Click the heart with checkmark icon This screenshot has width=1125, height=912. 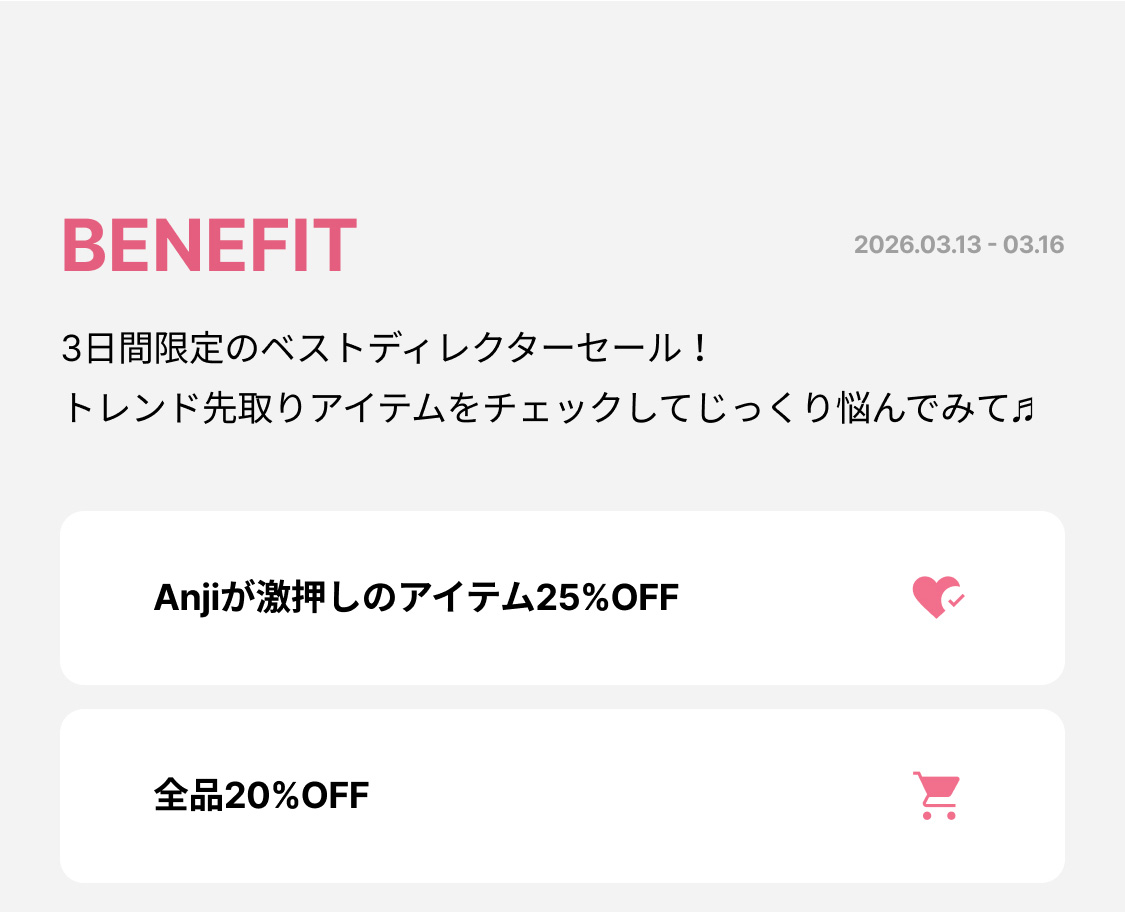click(x=937, y=597)
